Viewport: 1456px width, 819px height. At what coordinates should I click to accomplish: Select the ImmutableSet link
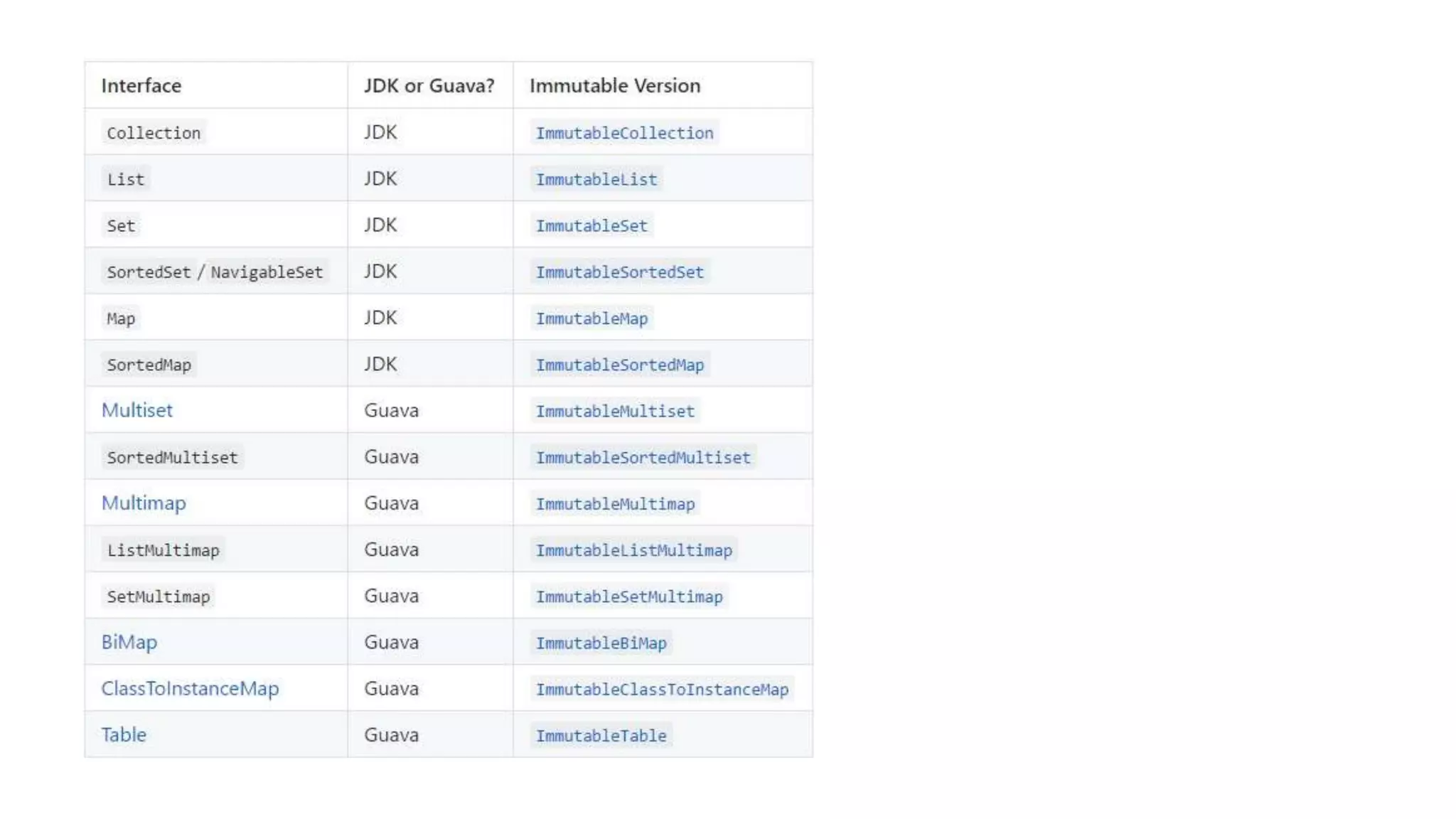(591, 226)
